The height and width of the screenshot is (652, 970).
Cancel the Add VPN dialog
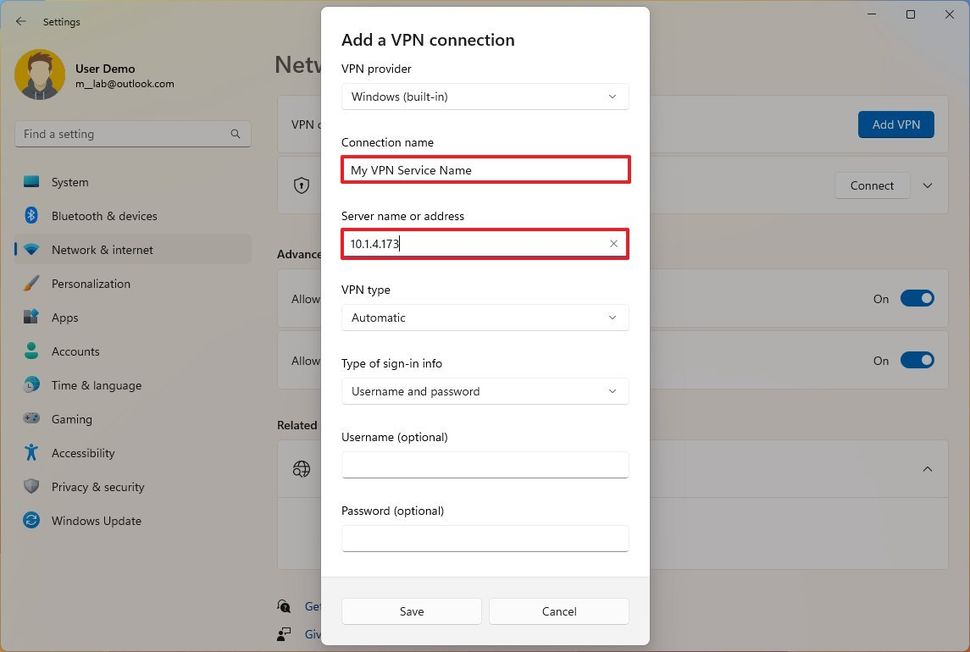pyautogui.click(x=558, y=611)
